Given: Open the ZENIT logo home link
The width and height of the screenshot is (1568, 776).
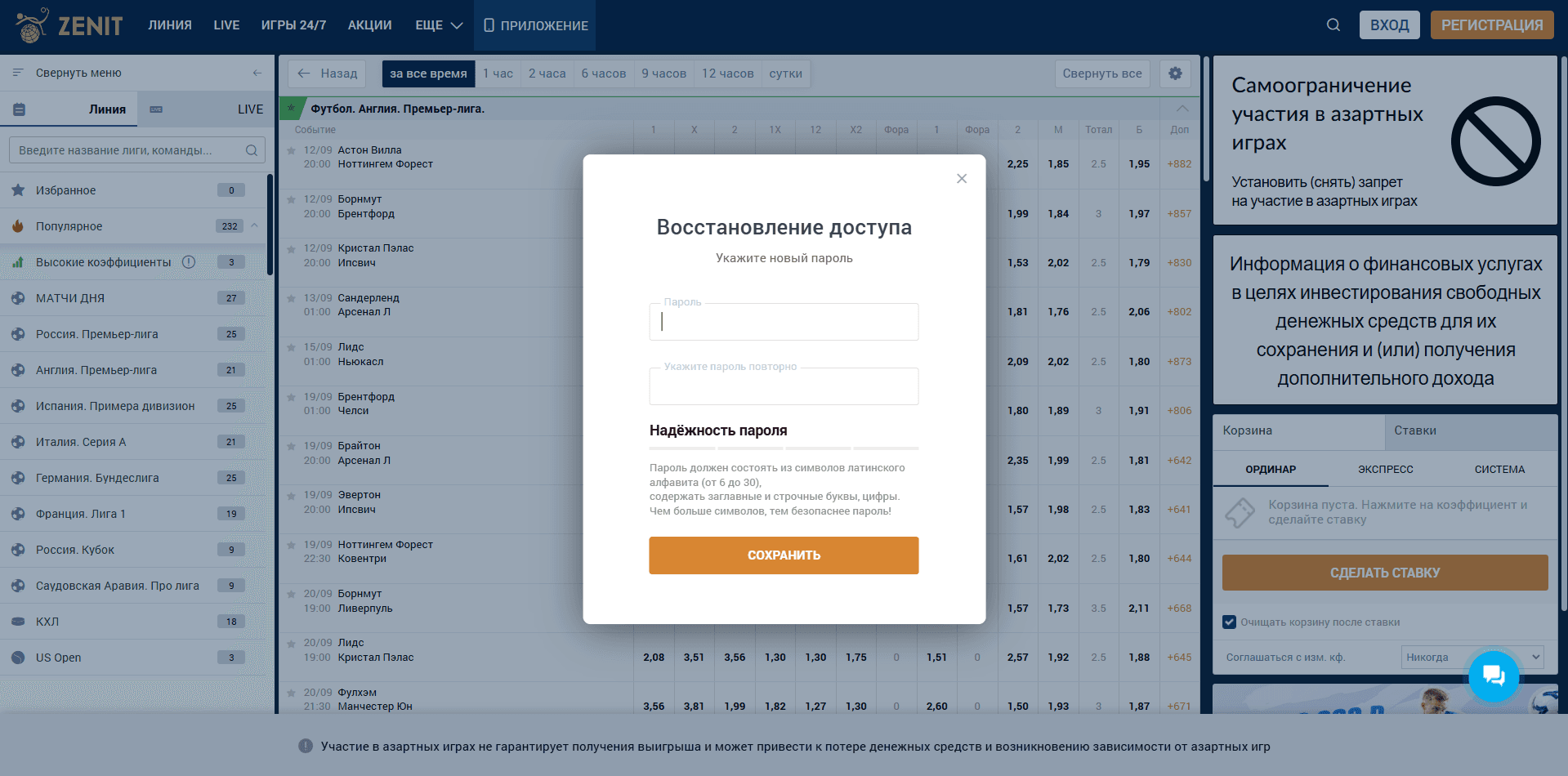Looking at the screenshot, I should [x=69, y=25].
